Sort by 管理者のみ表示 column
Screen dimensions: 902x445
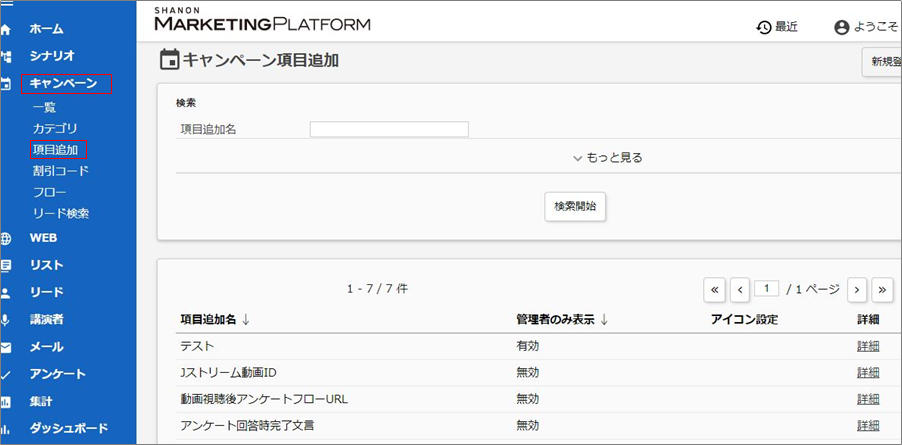pos(563,319)
